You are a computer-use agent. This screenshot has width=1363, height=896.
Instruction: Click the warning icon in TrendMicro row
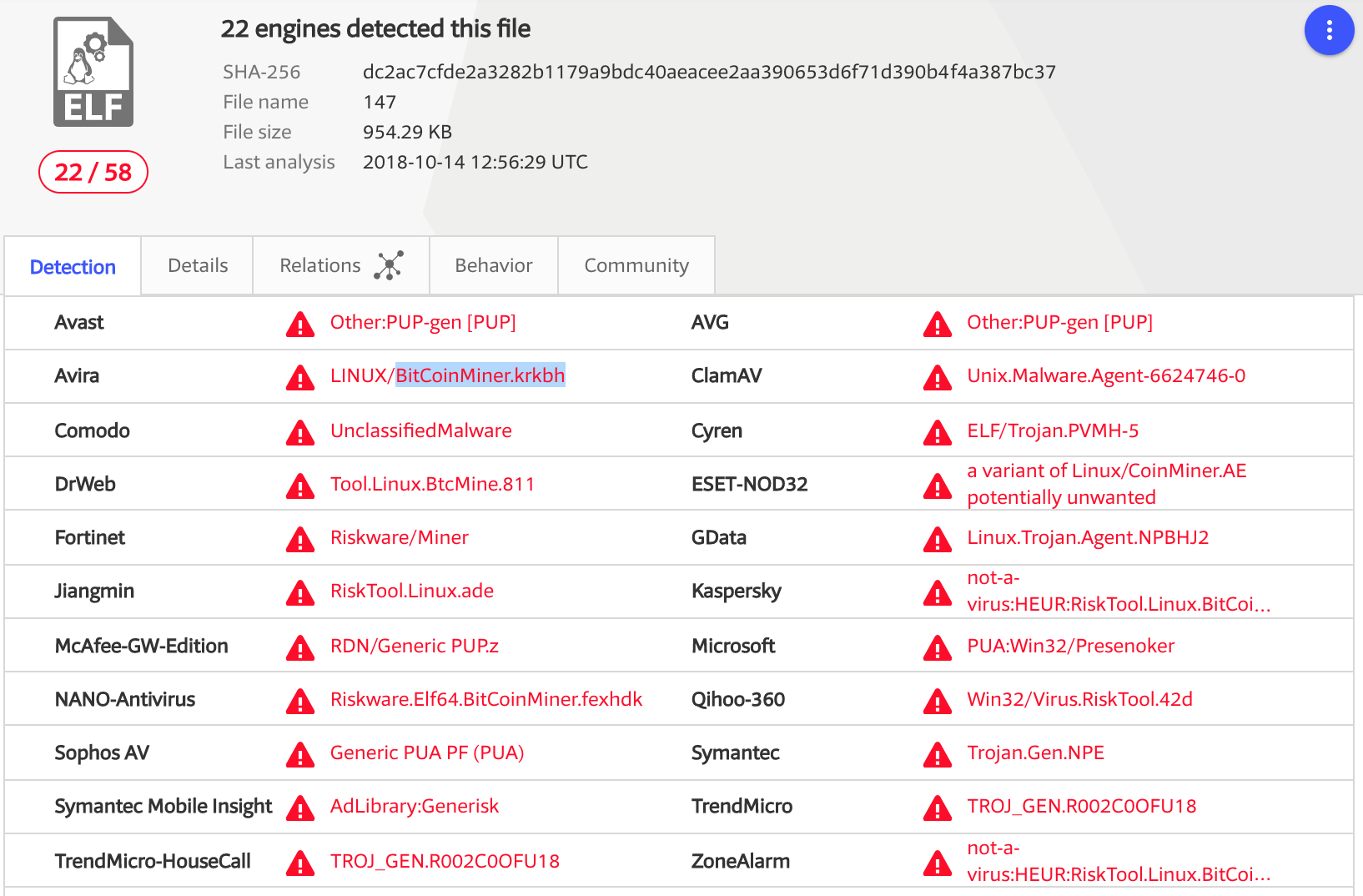938,808
